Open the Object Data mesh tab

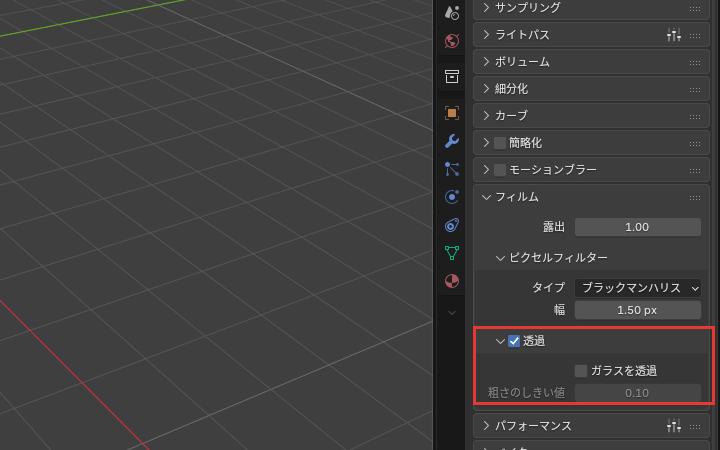(452, 253)
